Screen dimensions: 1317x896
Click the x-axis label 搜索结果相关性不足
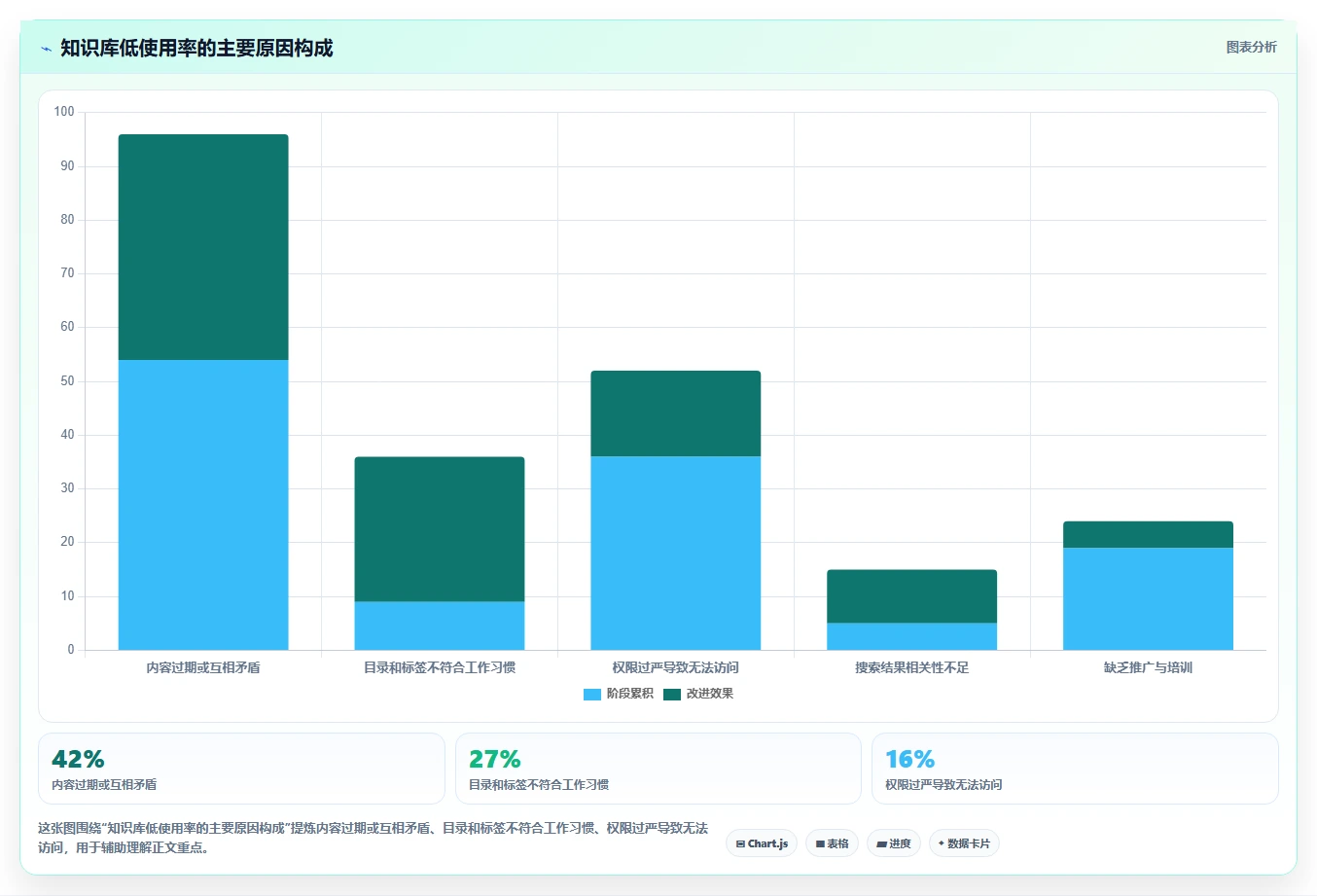(x=912, y=667)
